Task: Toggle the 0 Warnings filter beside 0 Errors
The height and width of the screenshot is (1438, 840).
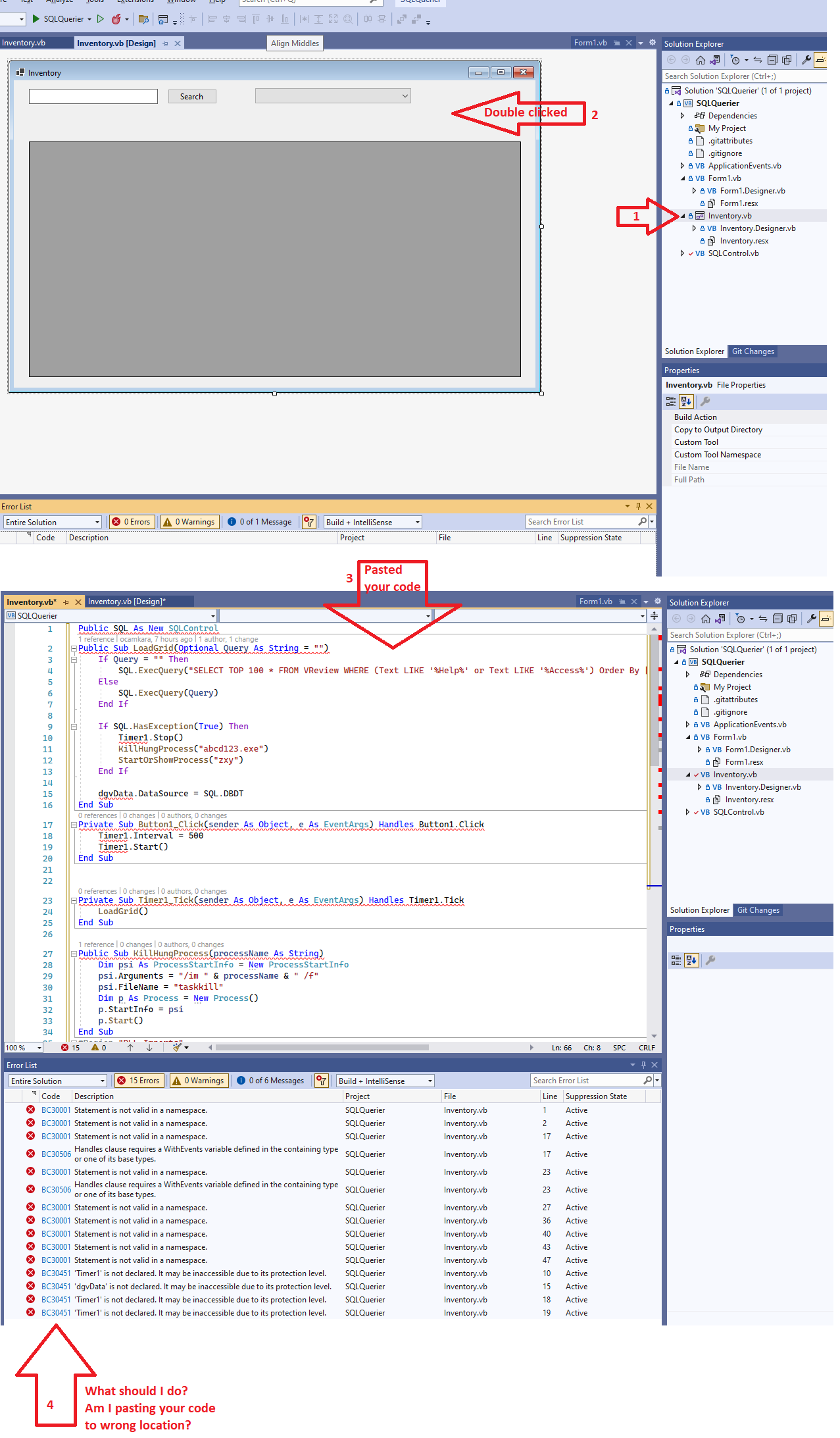Action: point(189,522)
